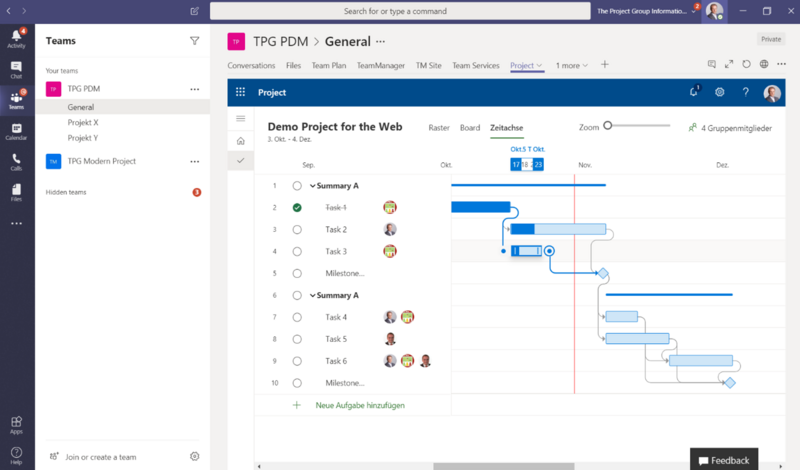Open the Help icon in the sidebar
Image resolution: width=800 pixels, height=470 pixels.
[16, 455]
